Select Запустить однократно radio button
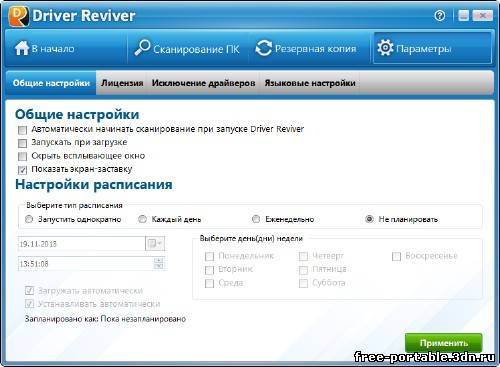500x367 pixels. 29,219
